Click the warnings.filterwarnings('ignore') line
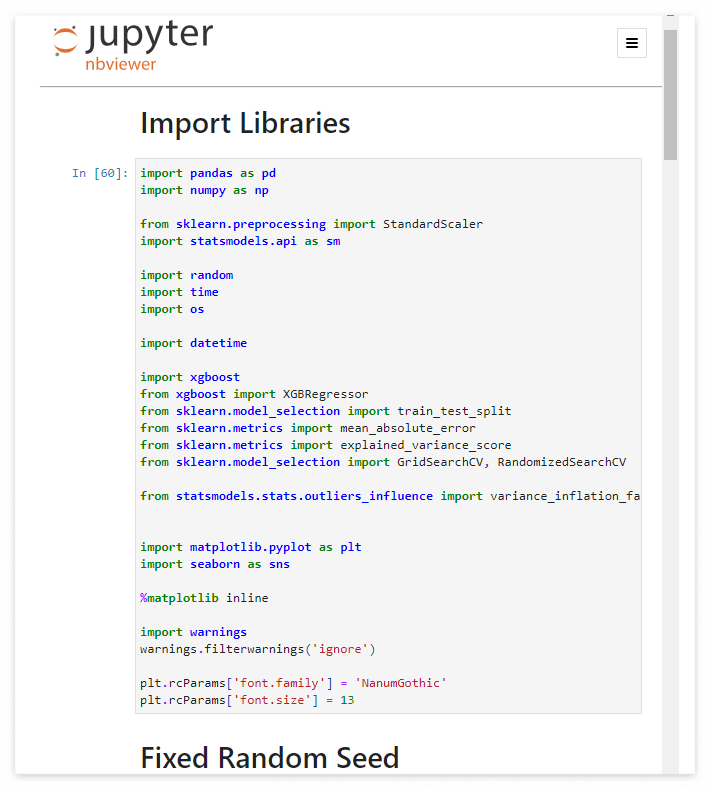710x789 pixels. click(x=258, y=650)
